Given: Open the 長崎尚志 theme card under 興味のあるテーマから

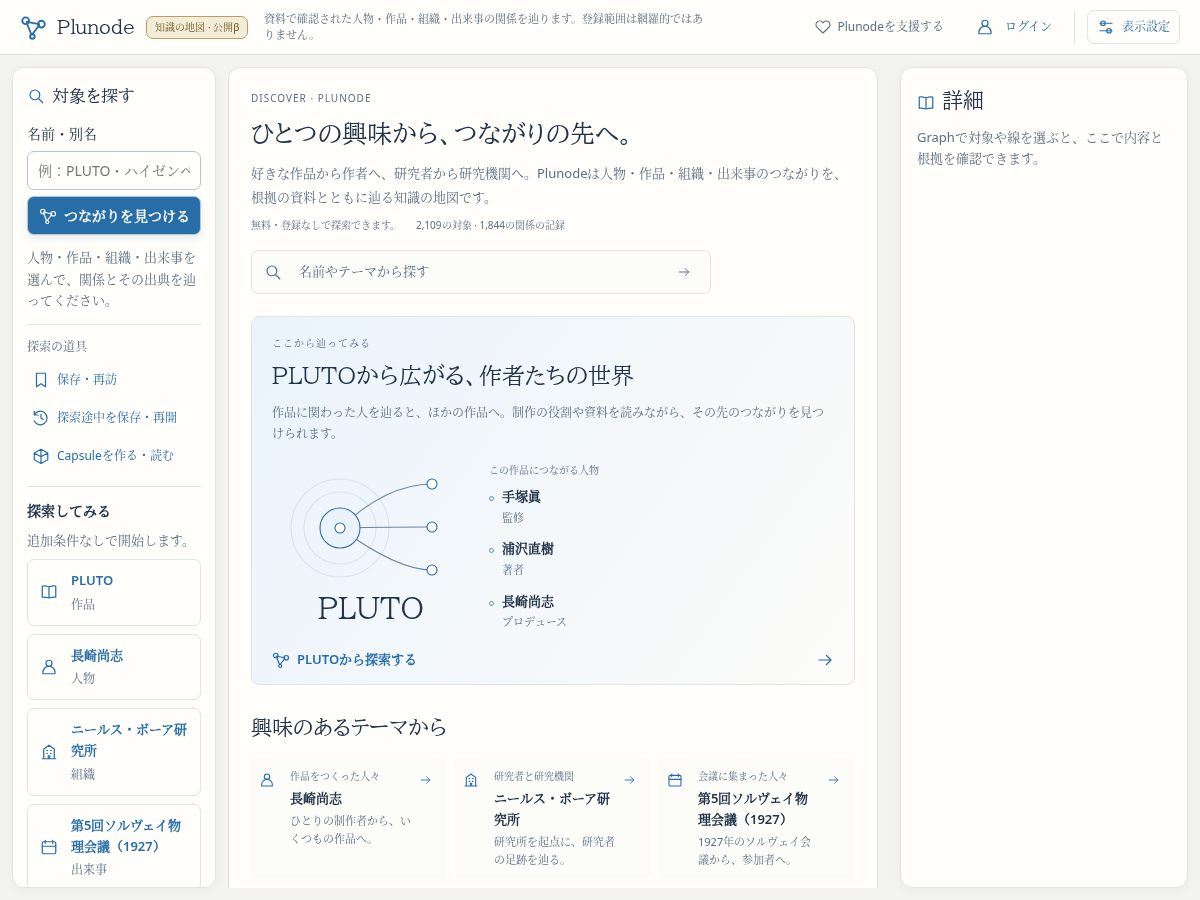Looking at the screenshot, I should 349,817.
